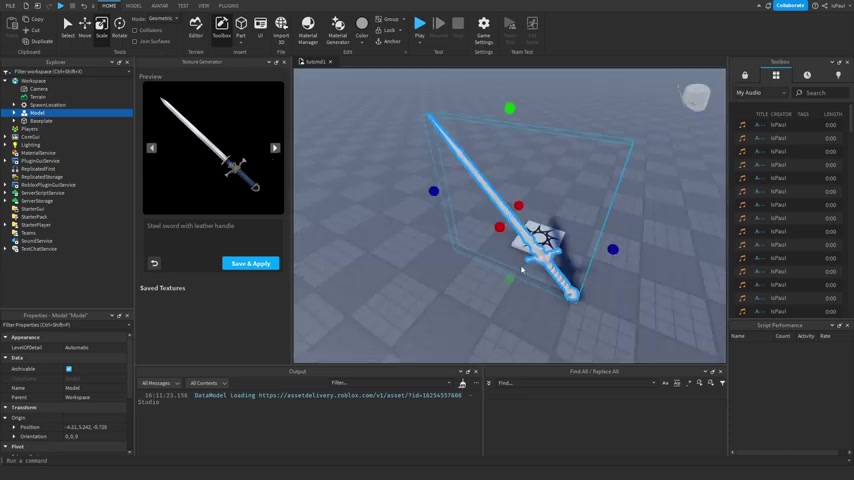Open Toolbox Inventory tab icon

click(x=776, y=75)
